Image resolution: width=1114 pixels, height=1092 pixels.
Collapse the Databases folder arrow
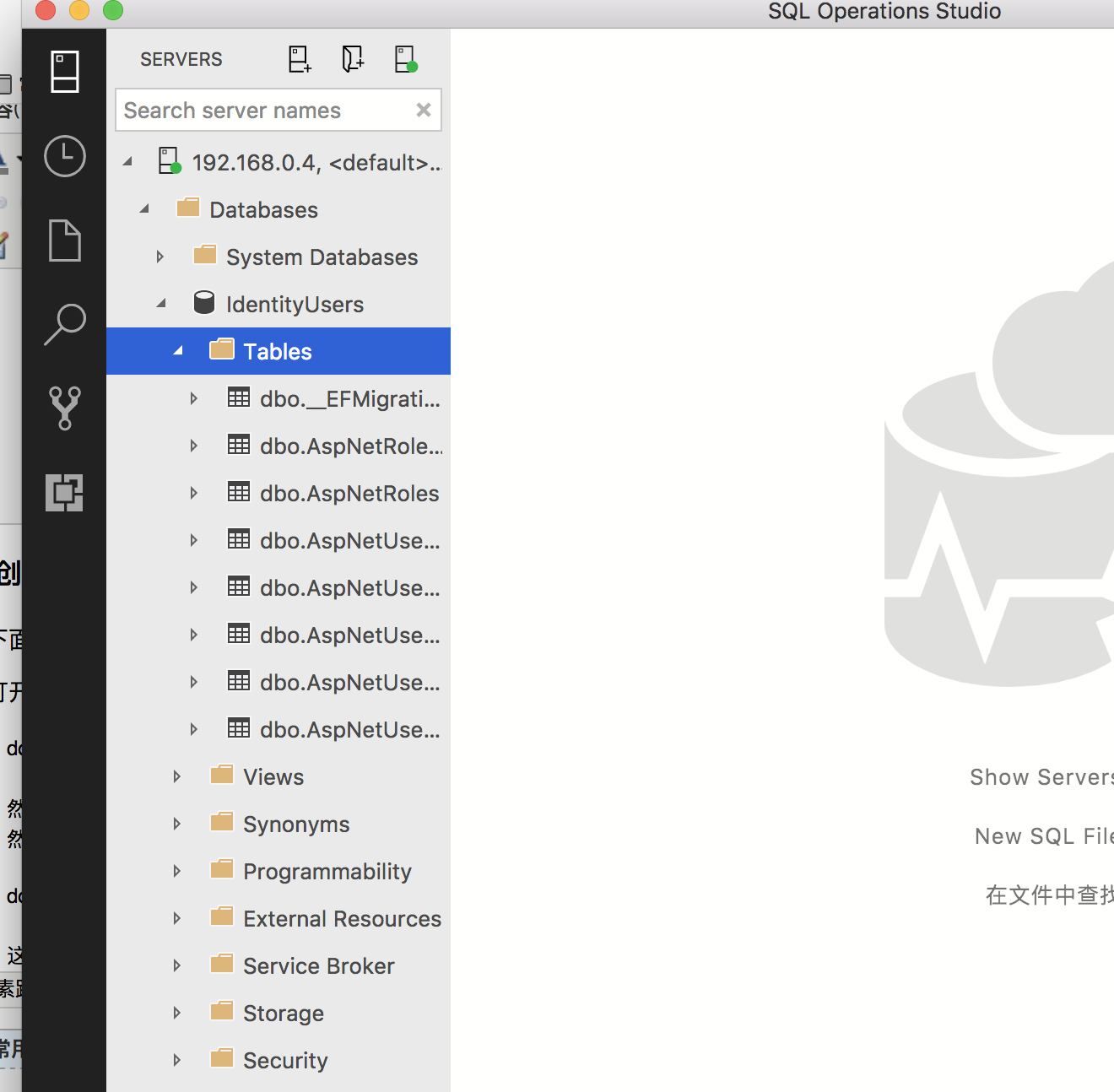pos(144,208)
